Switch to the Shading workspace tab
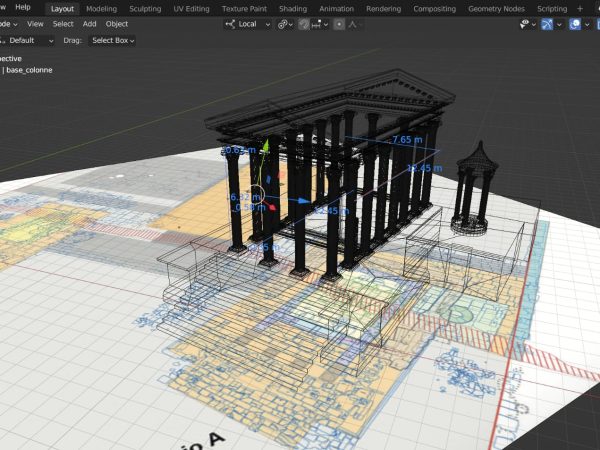Image resolution: width=600 pixels, height=450 pixels. point(293,9)
